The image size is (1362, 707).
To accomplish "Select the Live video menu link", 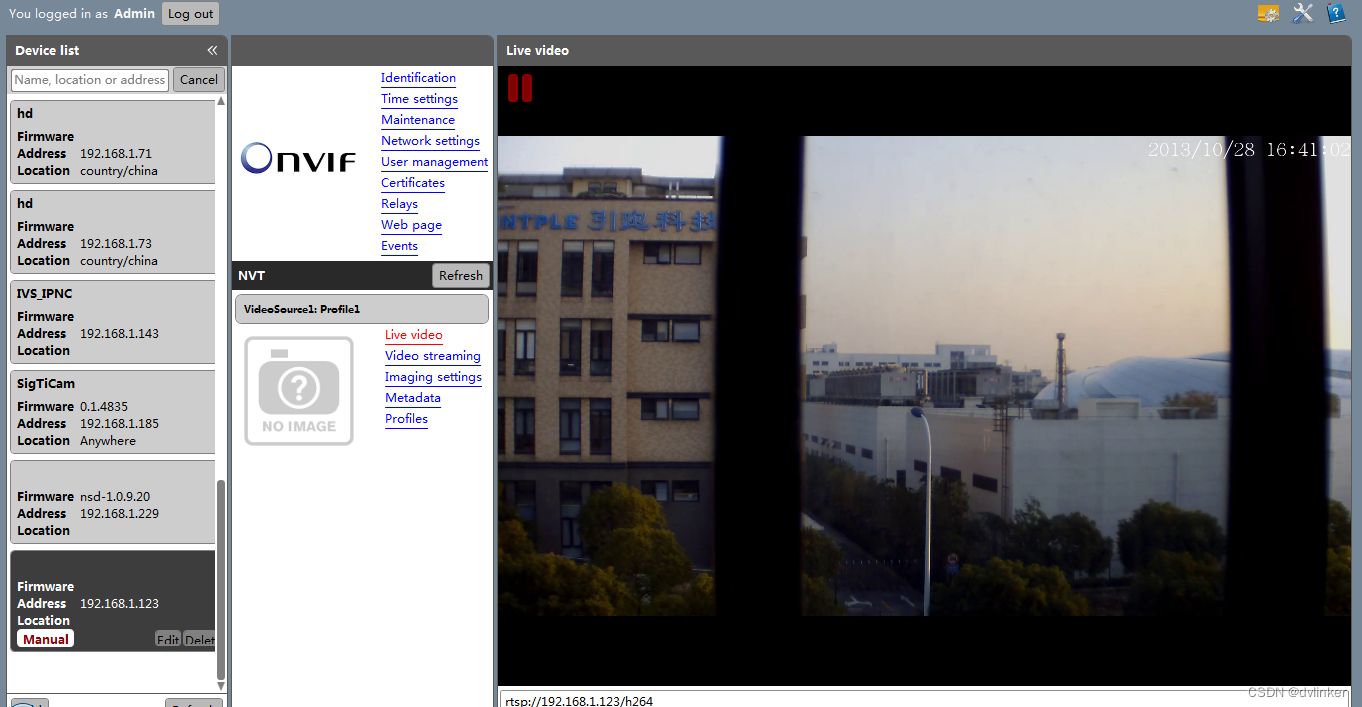I will [413, 335].
